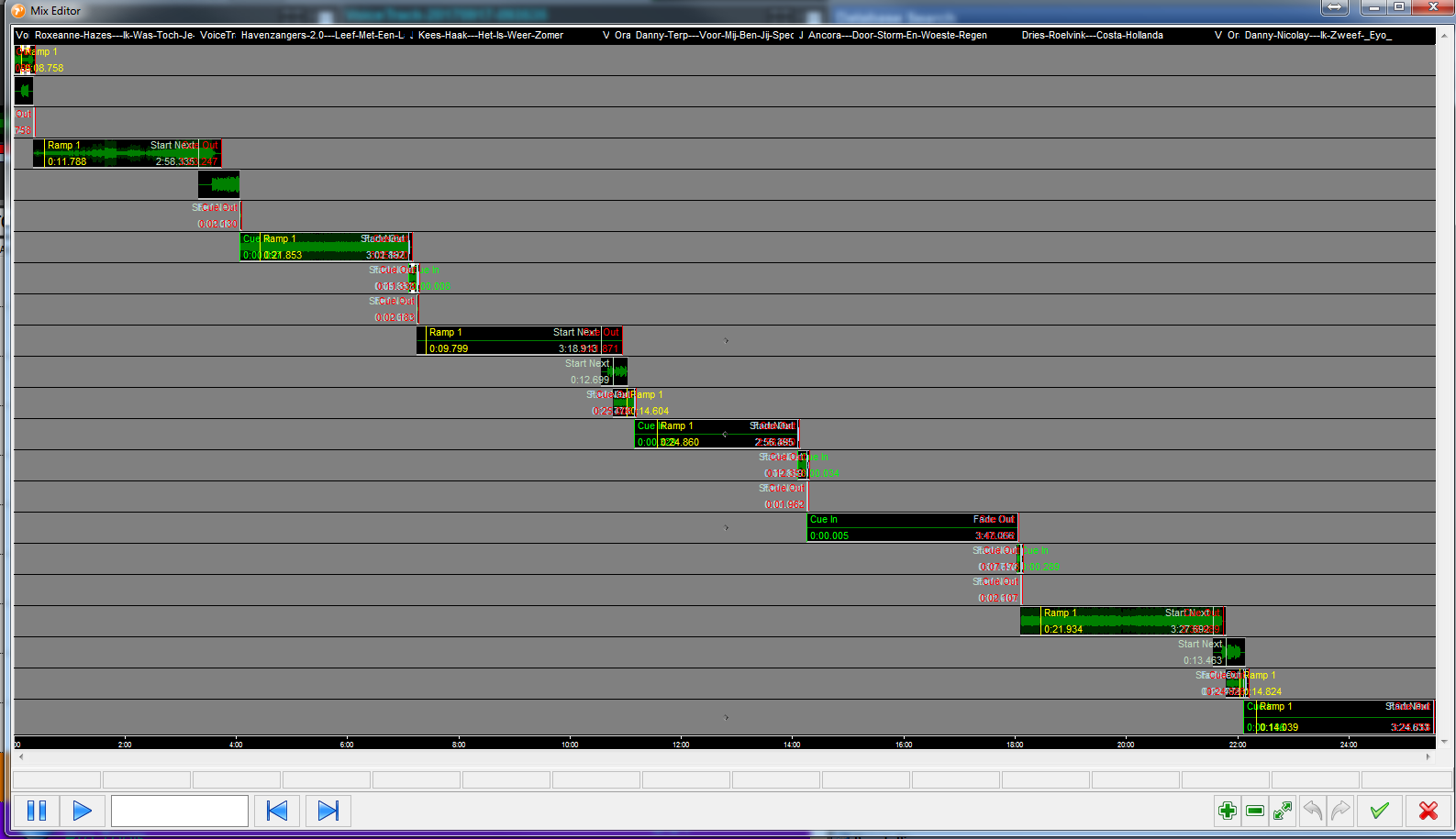Select the audio block with Ramp 1 0:24.860
This screenshot has width=1456, height=839.
click(717, 434)
